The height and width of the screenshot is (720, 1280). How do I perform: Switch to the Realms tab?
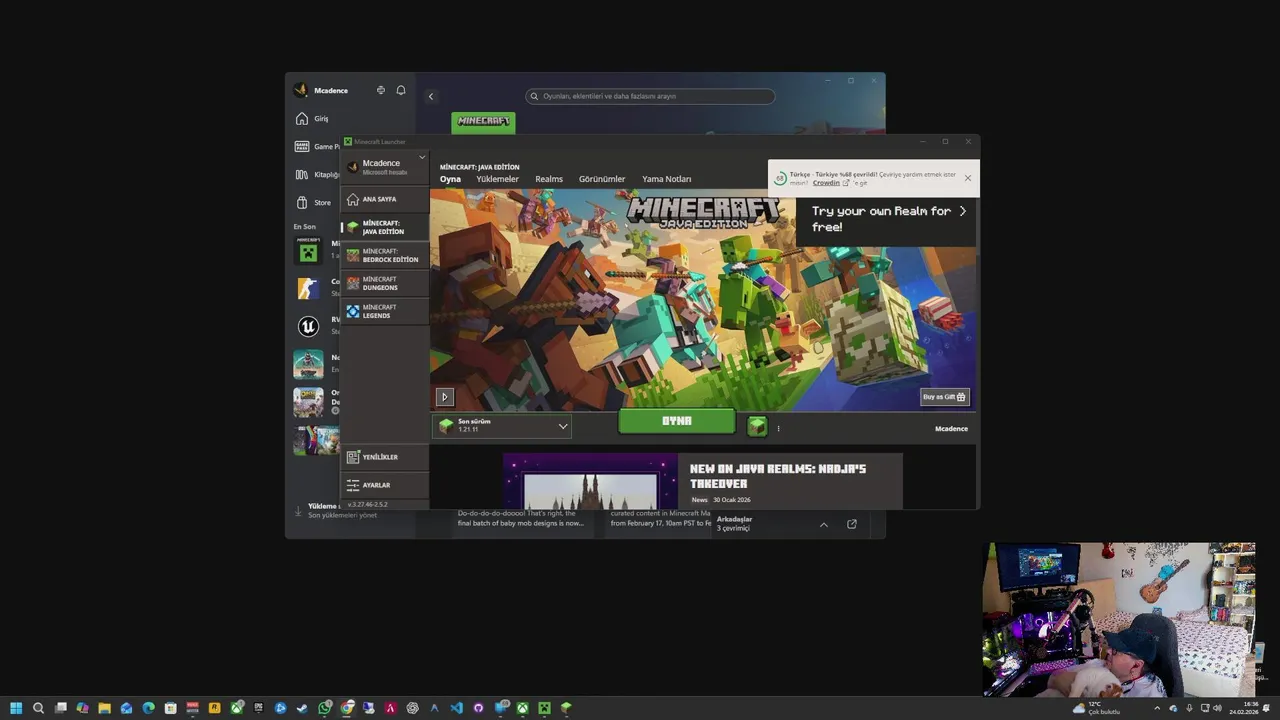tap(549, 179)
